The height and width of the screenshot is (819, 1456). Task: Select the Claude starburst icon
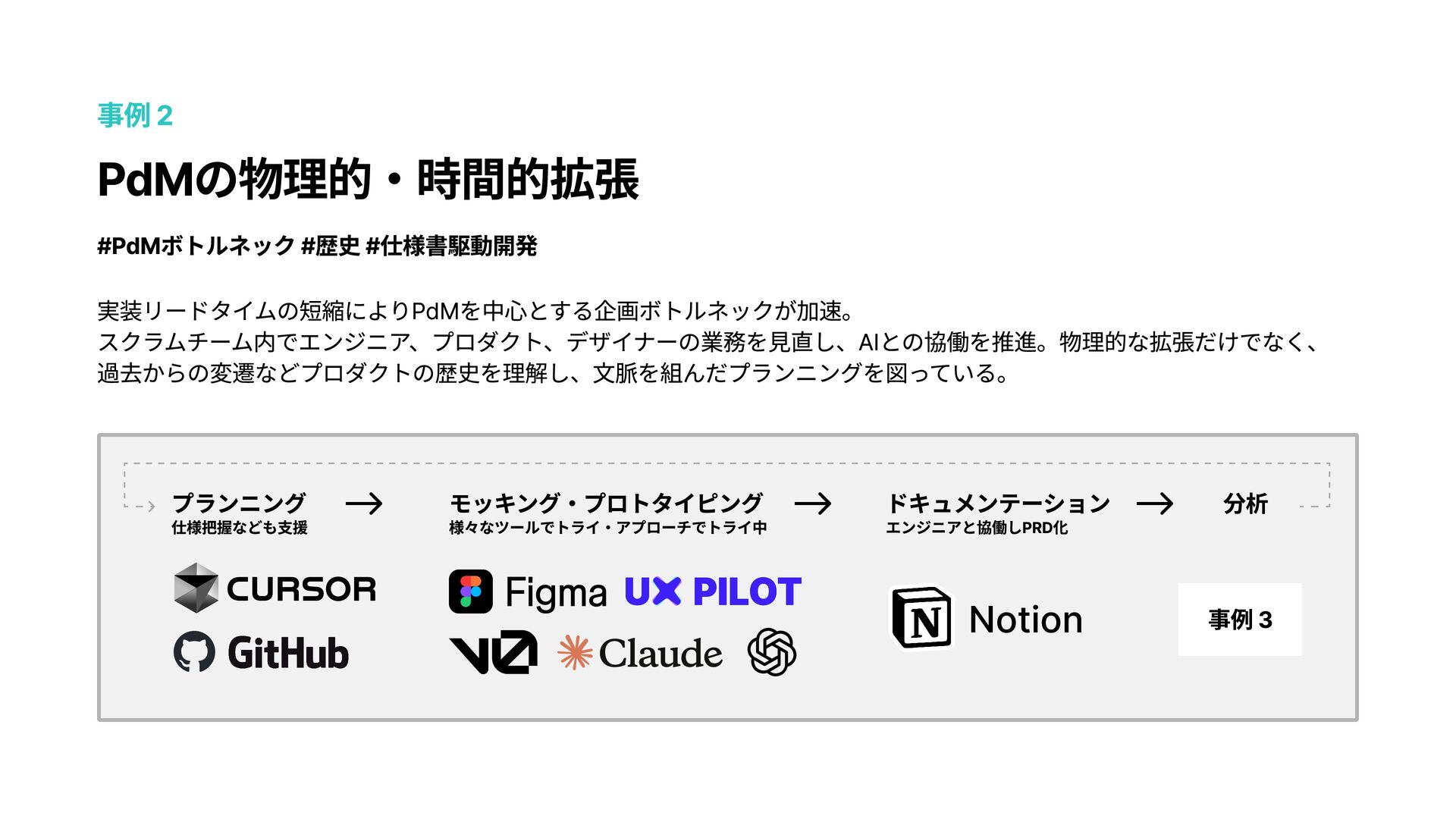coord(575,652)
